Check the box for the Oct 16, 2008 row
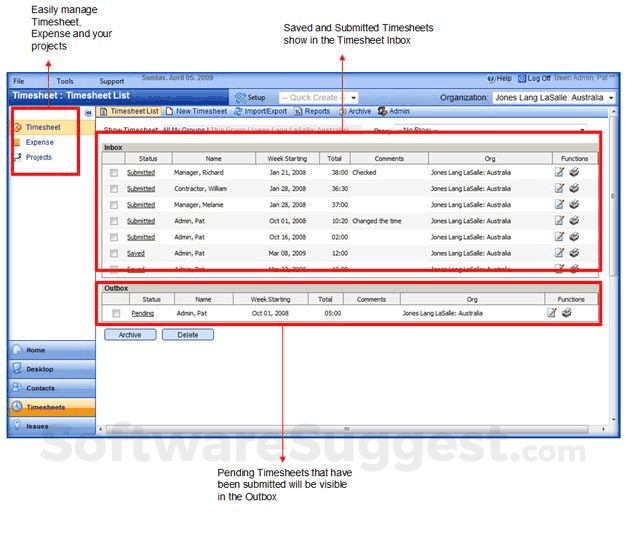The height and width of the screenshot is (541, 625). point(114,237)
